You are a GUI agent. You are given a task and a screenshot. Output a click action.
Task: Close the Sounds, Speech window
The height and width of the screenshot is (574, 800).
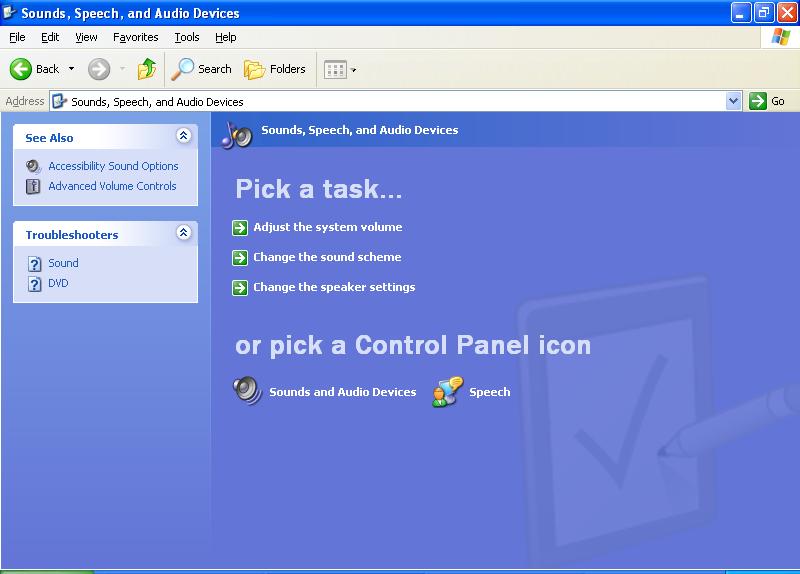[x=787, y=13]
